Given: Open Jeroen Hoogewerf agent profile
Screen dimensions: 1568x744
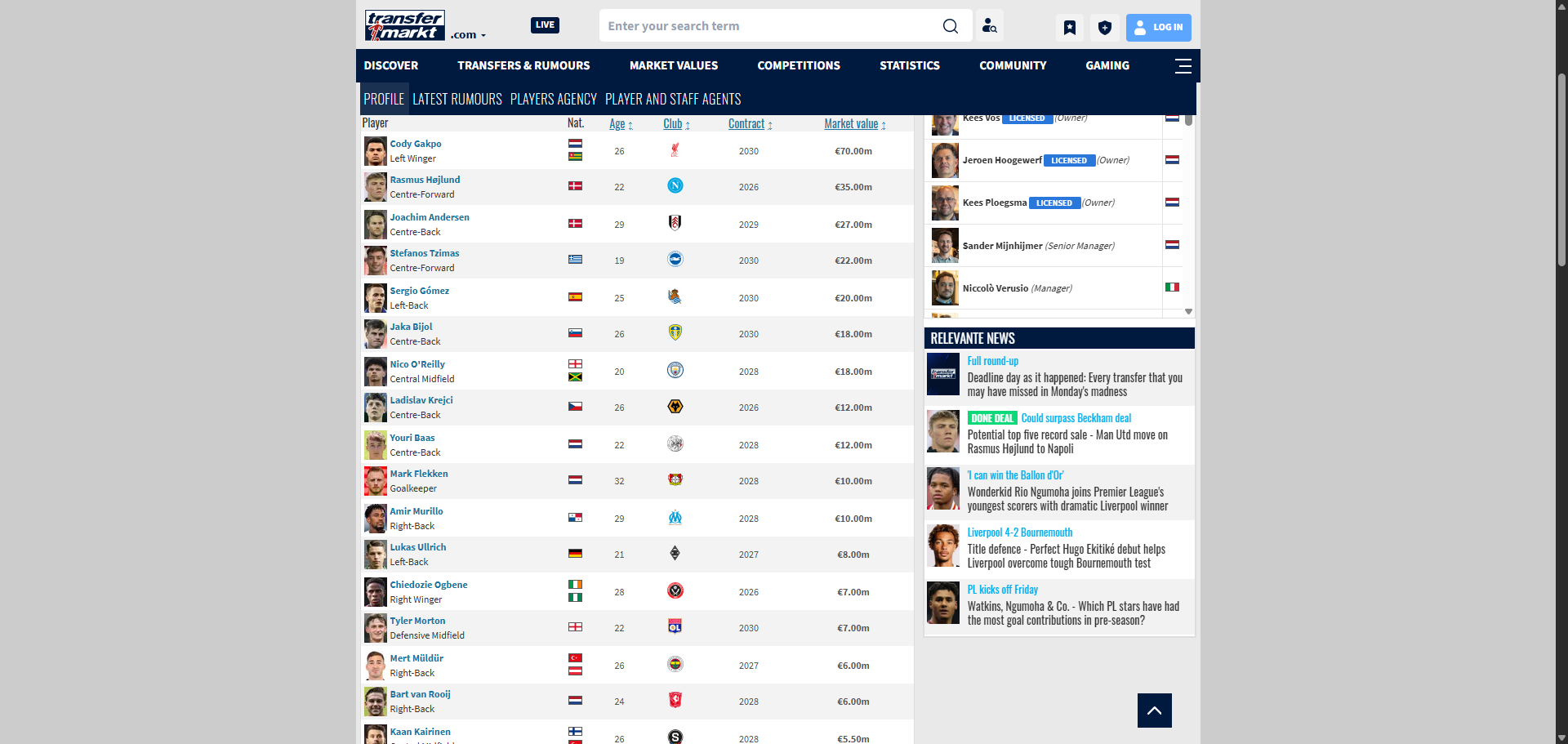Looking at the screenshot, I should tap(1002, 160).
